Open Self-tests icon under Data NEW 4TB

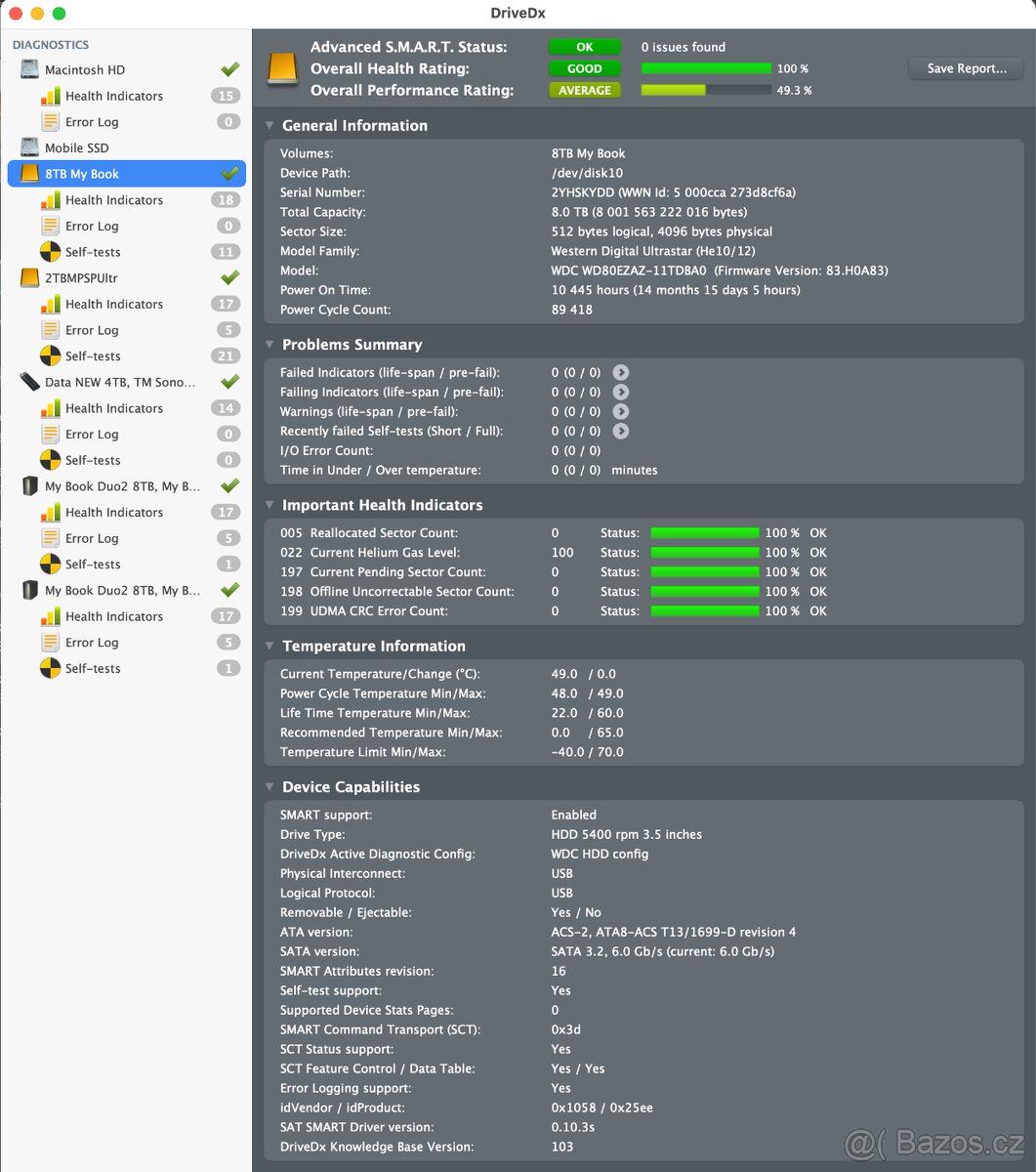tap(50, 460)
